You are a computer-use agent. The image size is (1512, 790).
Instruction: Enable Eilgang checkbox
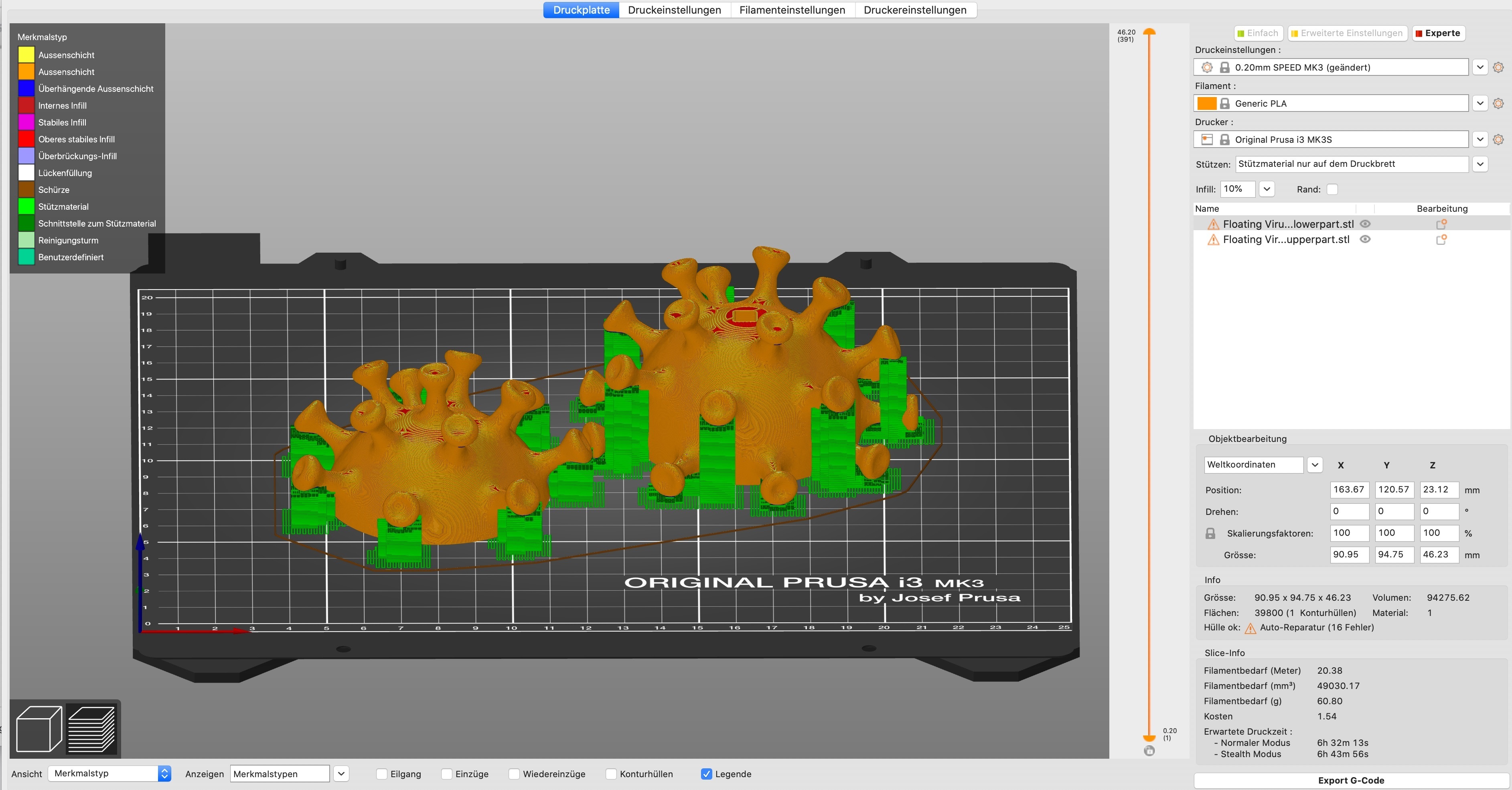tap(381, 774)
